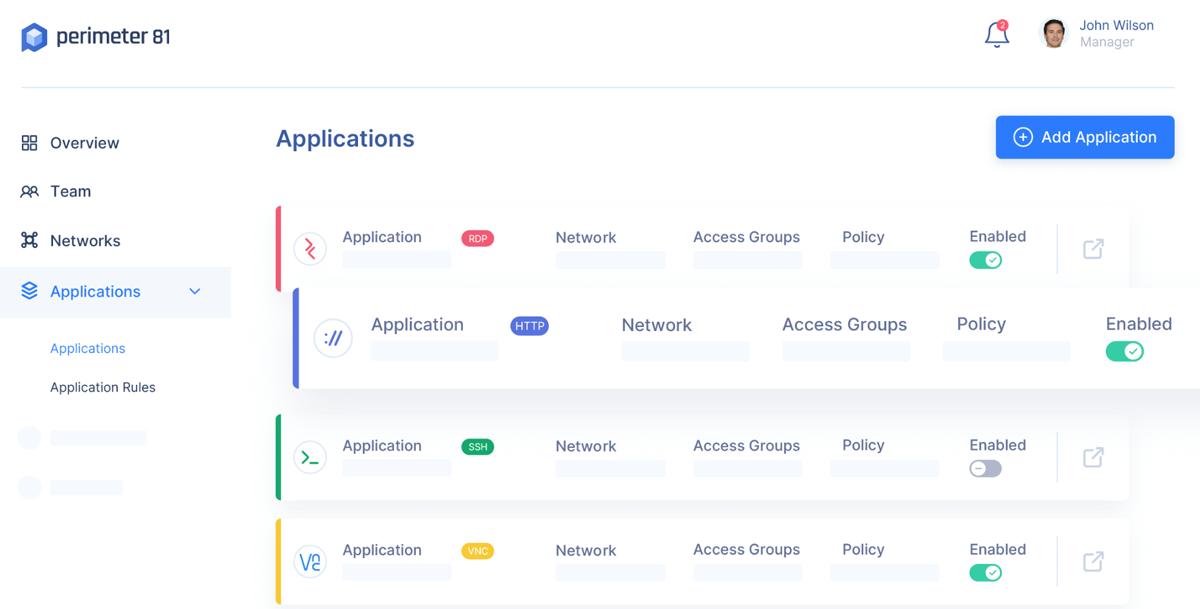1200x609 pixels.
Task: Click the yellow VNC badge
Action: 478,551
